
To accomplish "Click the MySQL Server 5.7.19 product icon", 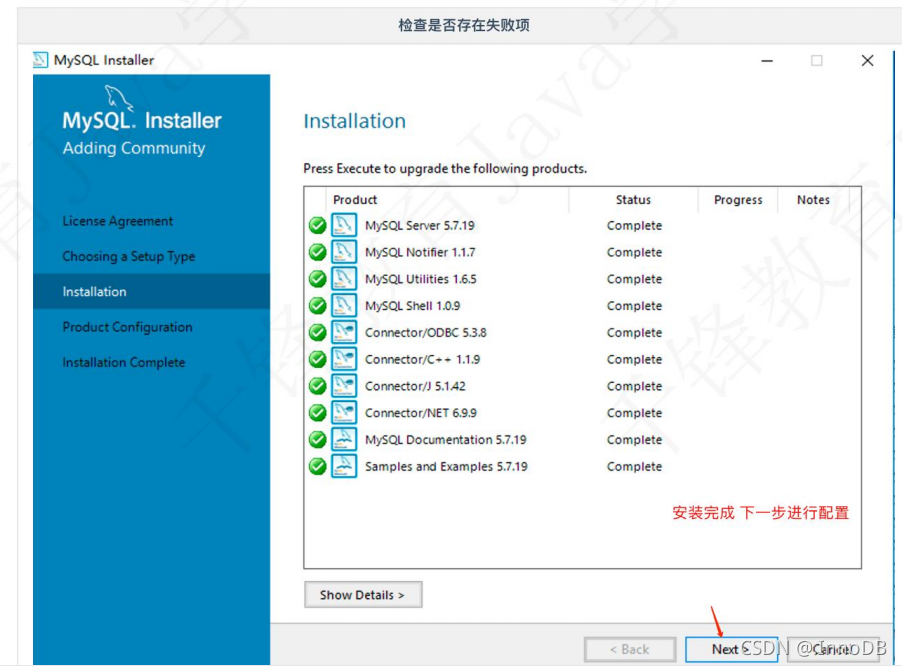I will (344, 225).
